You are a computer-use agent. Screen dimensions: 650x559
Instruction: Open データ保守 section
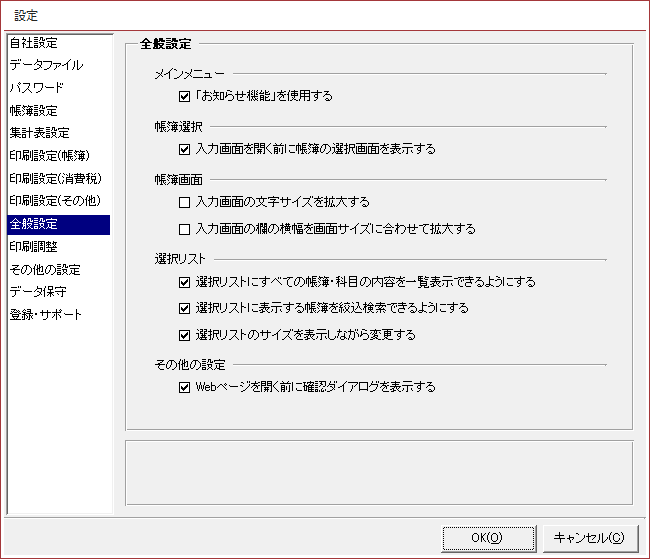(40, 292)
